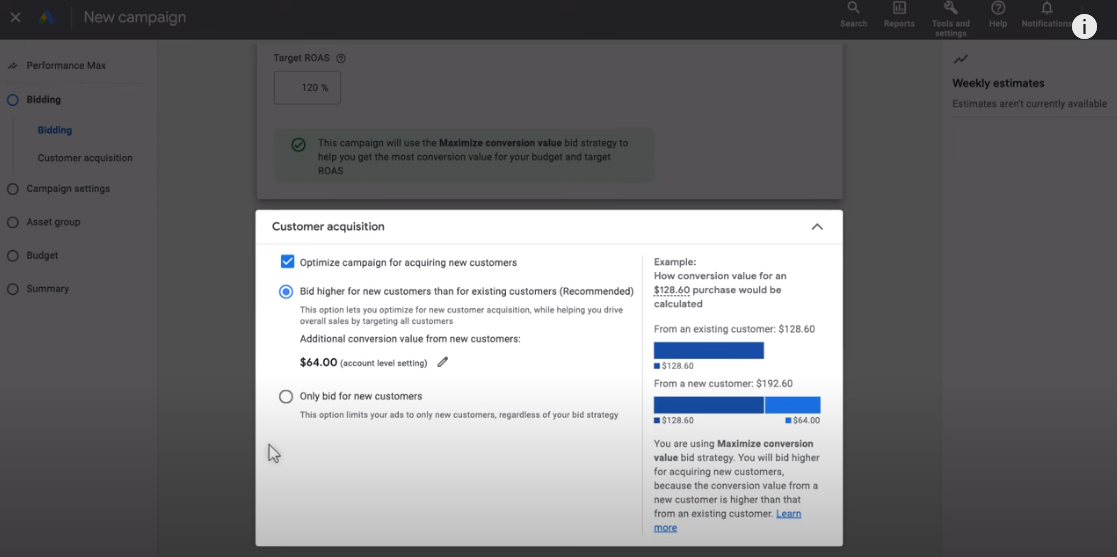Click the light blue $64.00 bar segment
The width and height of the screenshot is (1117, 557).
[792, 405]
